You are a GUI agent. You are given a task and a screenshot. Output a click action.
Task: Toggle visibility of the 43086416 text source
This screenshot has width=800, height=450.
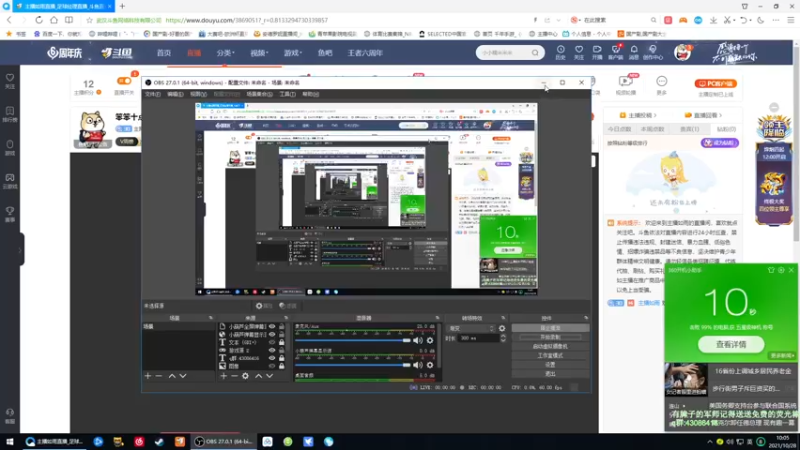[x=272, y=358]
